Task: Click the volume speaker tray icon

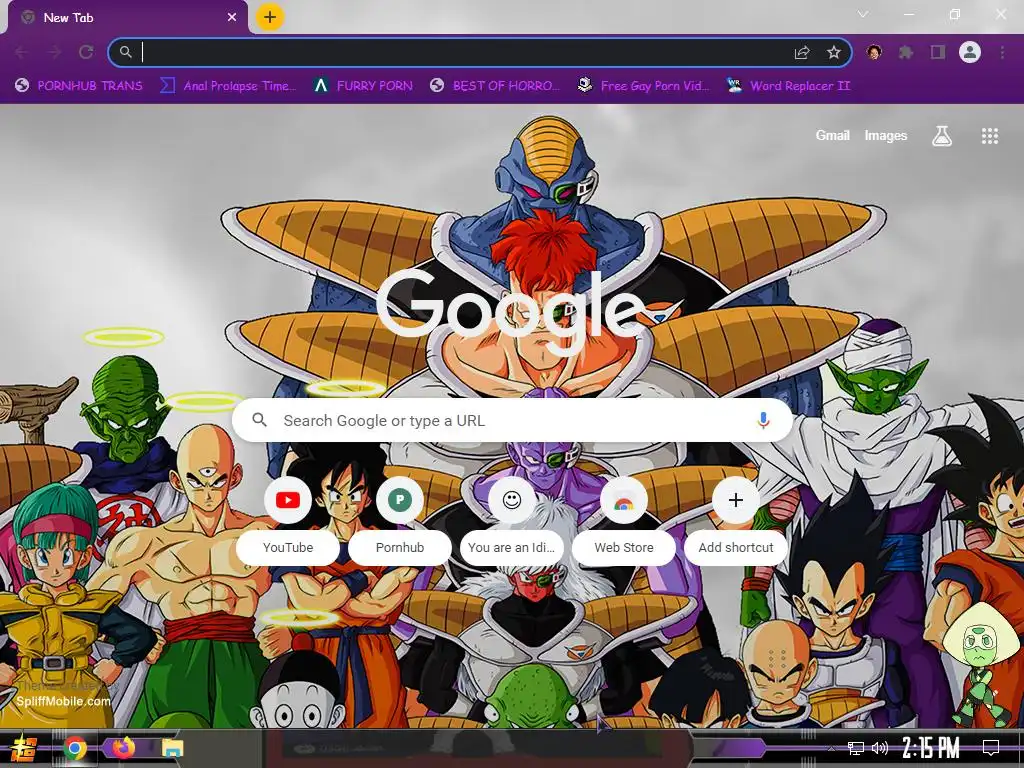Action: (880, 748)
